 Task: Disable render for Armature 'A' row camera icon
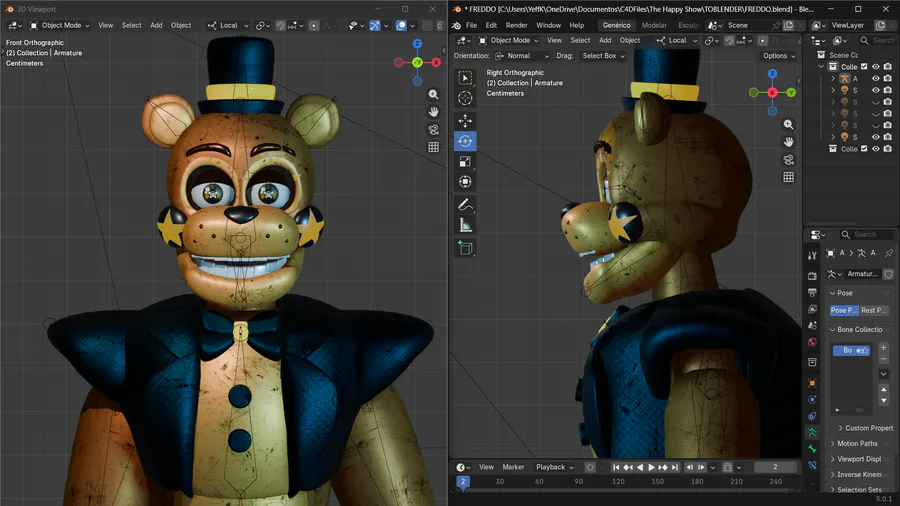click(x=888, y=79)
